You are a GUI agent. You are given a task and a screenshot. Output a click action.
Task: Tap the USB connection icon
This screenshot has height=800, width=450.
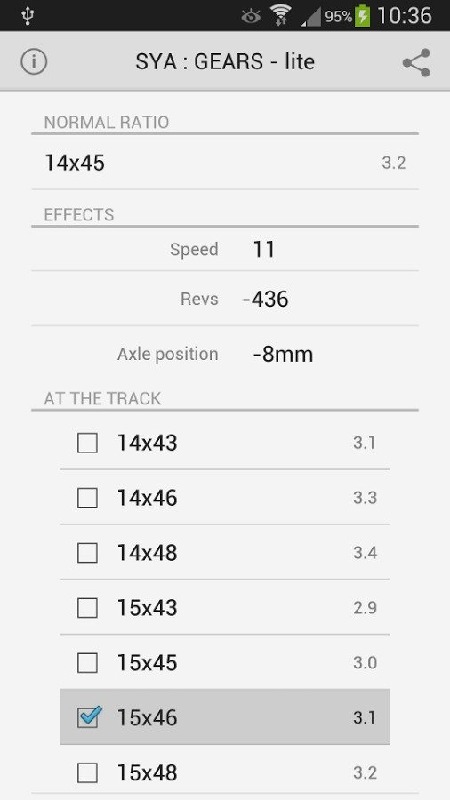click(27, 16)
